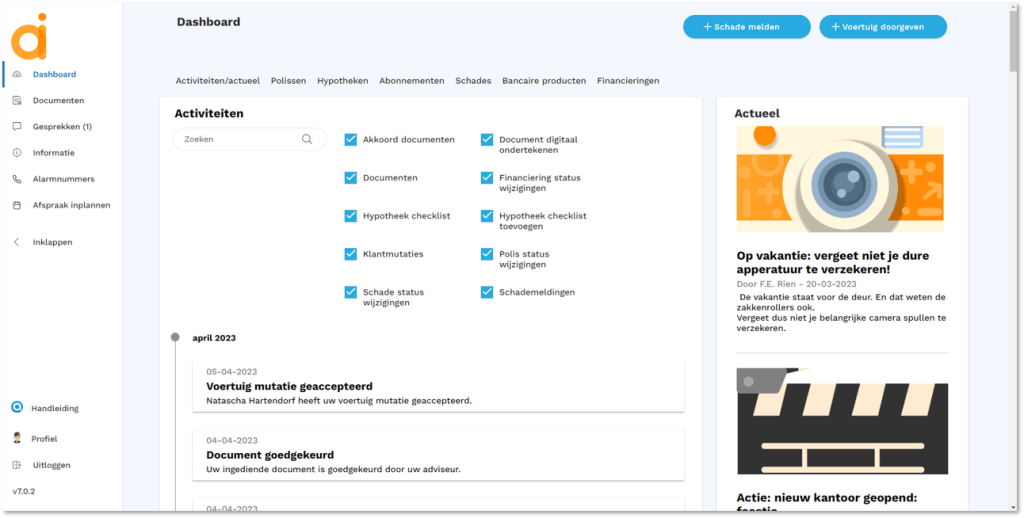Open Afspraak inplannen sidebar item
Image resolution: width=1024 pixels, height=518 pixels.
[x=71, y=205]
